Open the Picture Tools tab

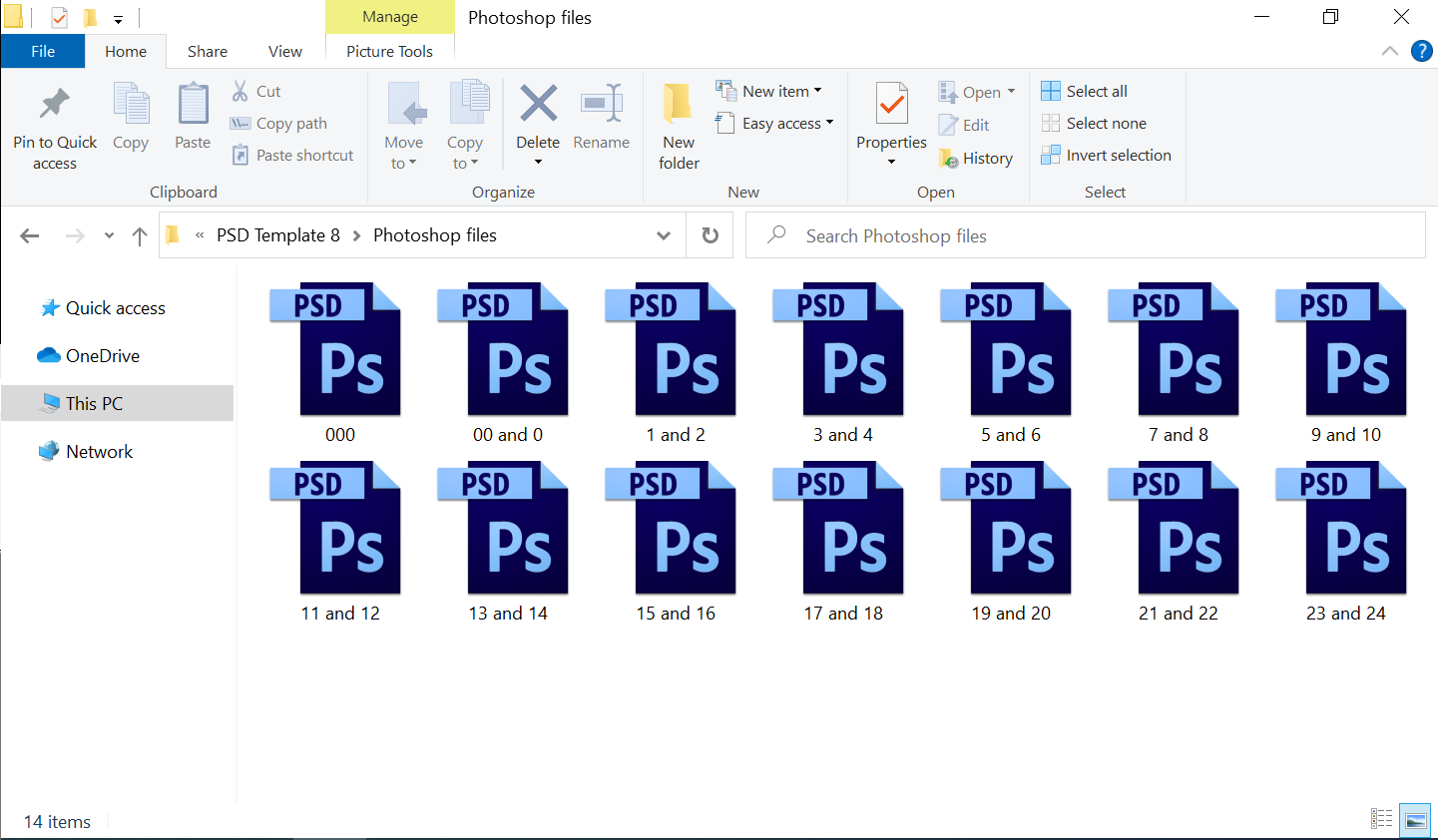[389, 51]
